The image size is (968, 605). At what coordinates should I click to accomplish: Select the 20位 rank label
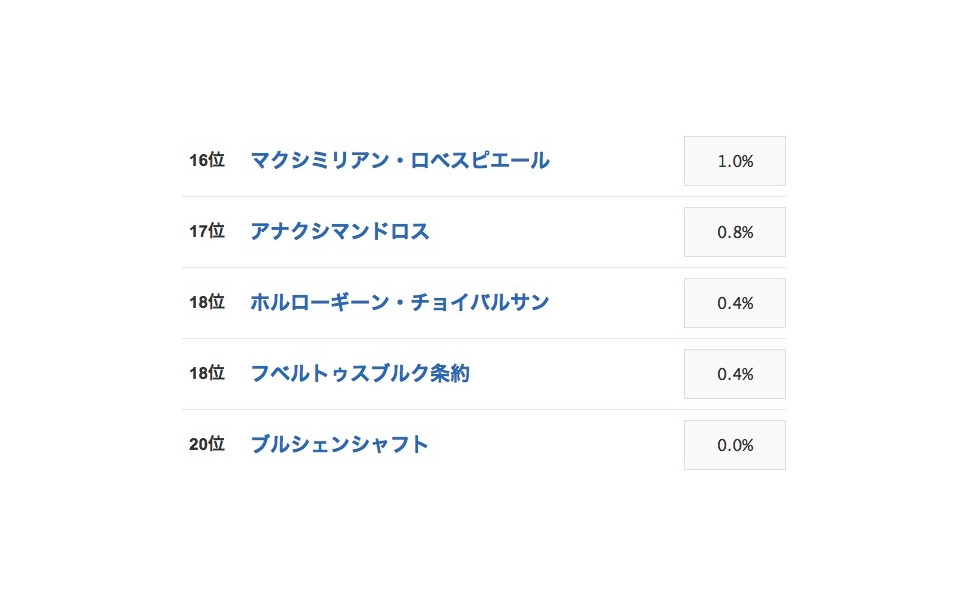pyautogui.click(x=207, y=445)
